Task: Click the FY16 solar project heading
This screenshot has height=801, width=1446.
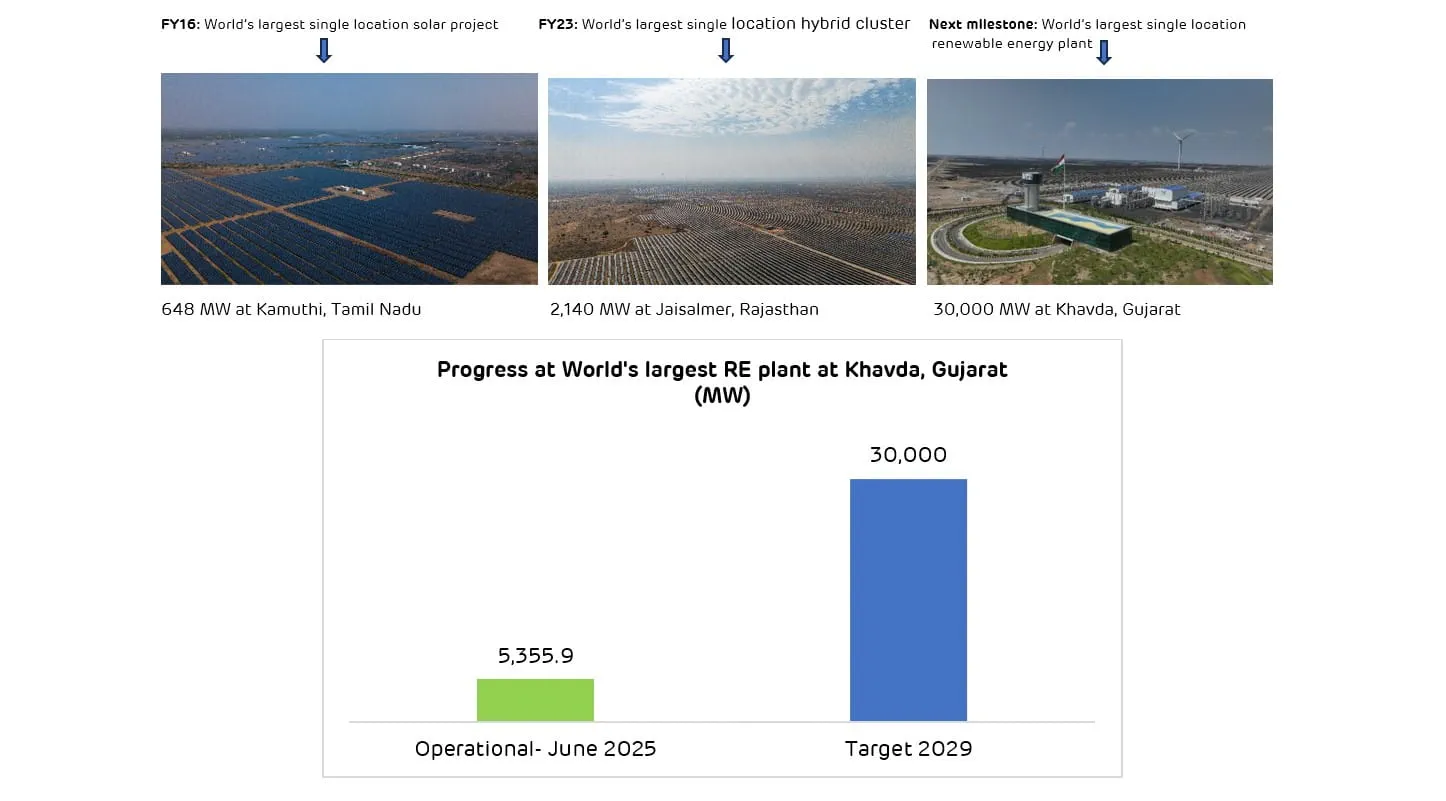Action: [x=330, y=24]
